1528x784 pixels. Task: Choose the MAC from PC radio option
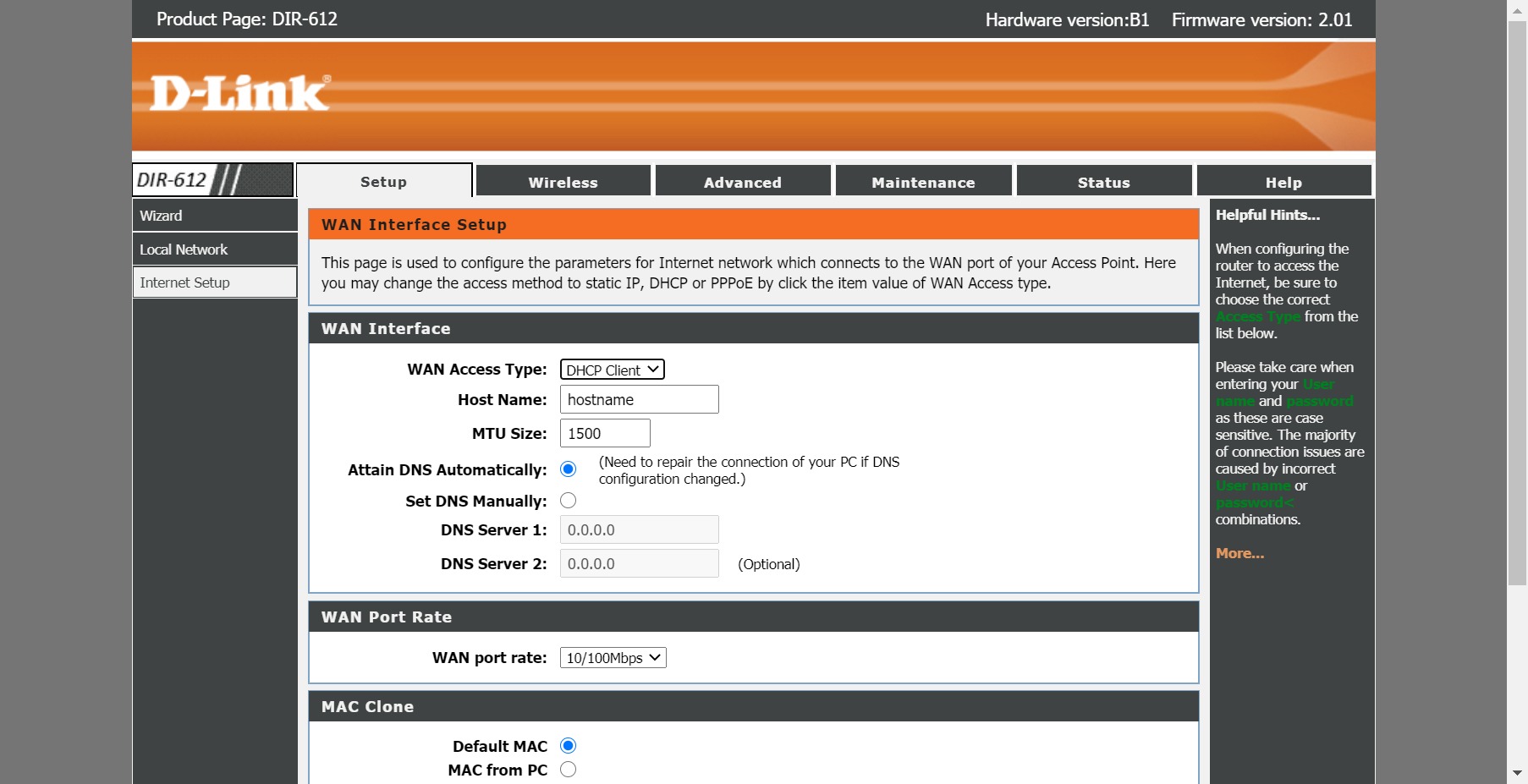[569, 770]
